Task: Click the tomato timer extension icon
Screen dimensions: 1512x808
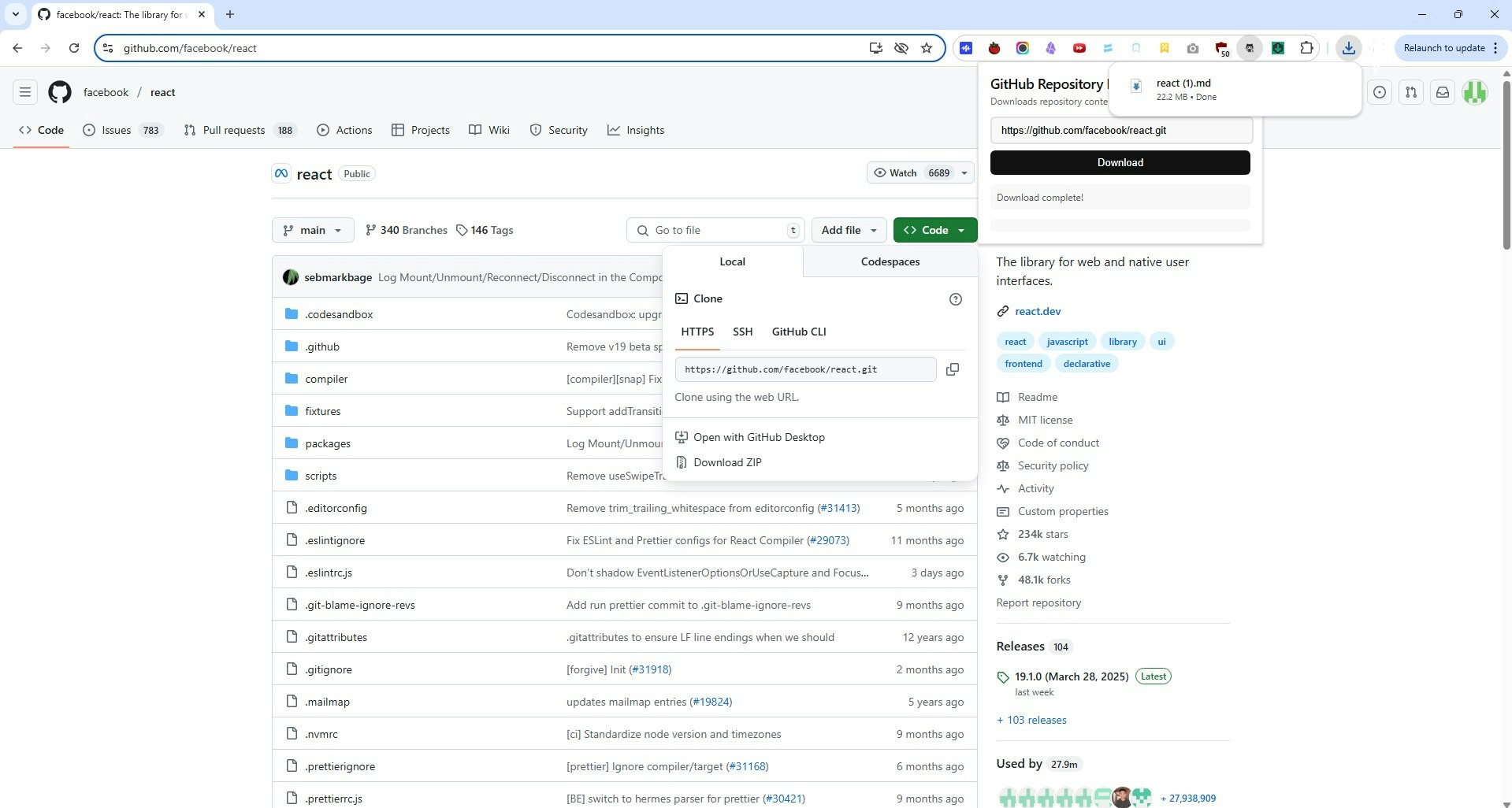Action: (994, 48)
